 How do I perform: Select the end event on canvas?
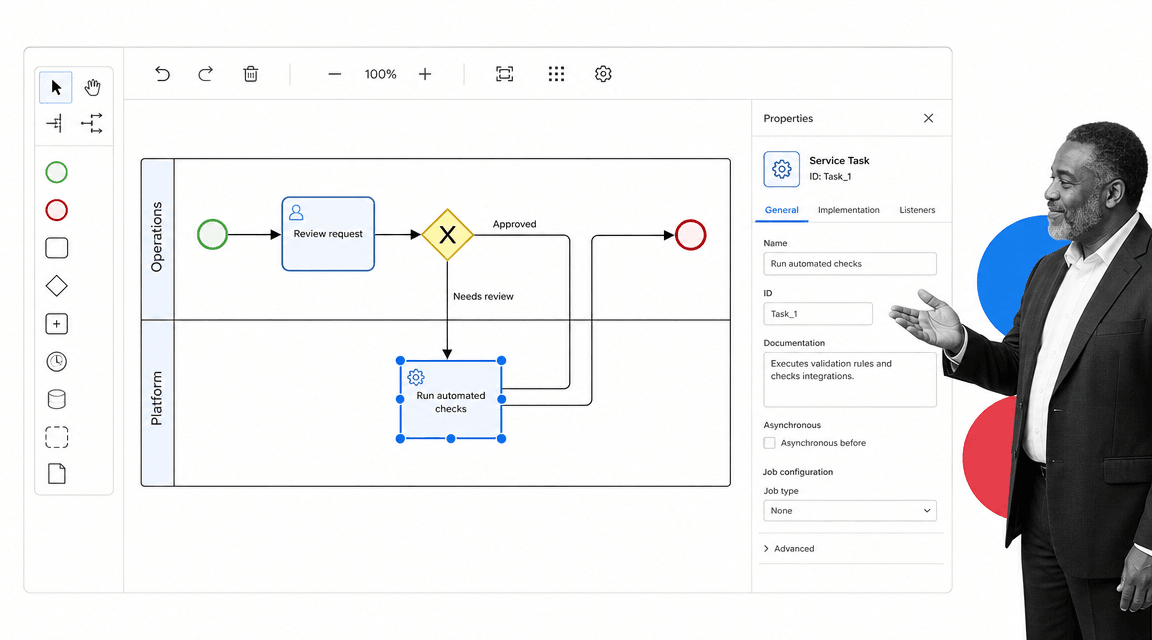pos(691,235)
